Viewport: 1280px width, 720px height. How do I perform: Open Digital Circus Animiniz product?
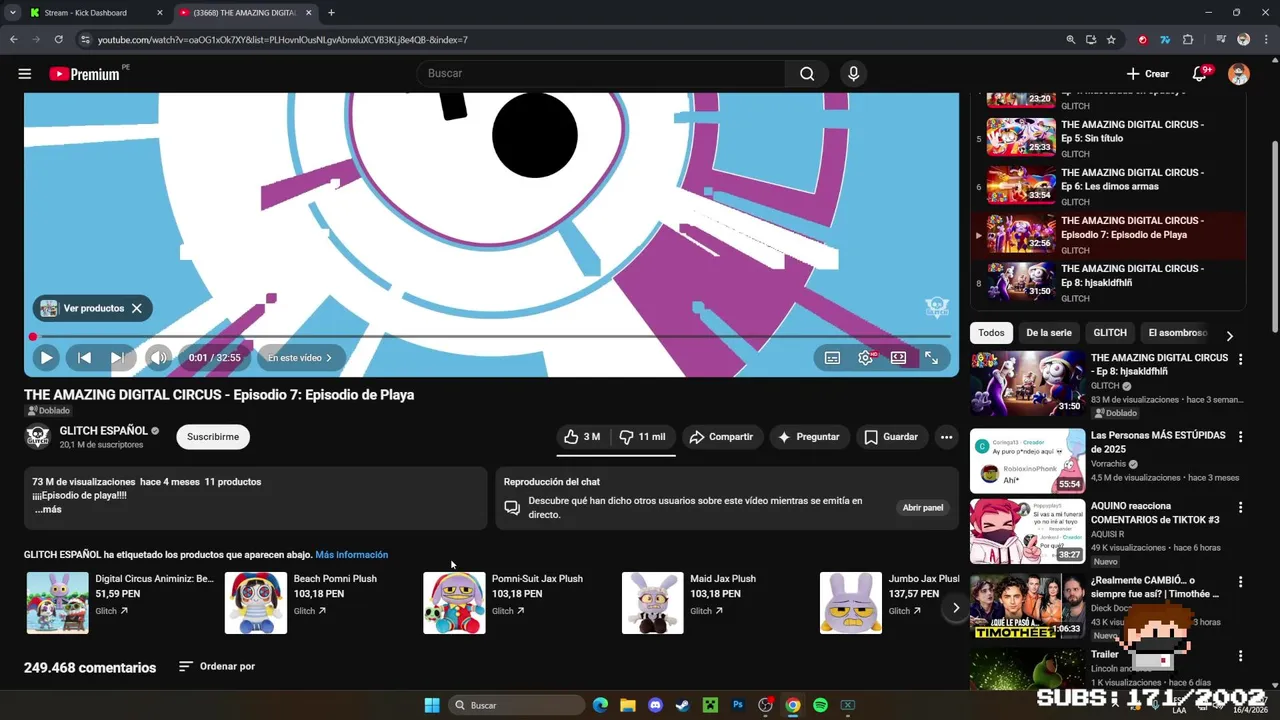tap(121, 603)
